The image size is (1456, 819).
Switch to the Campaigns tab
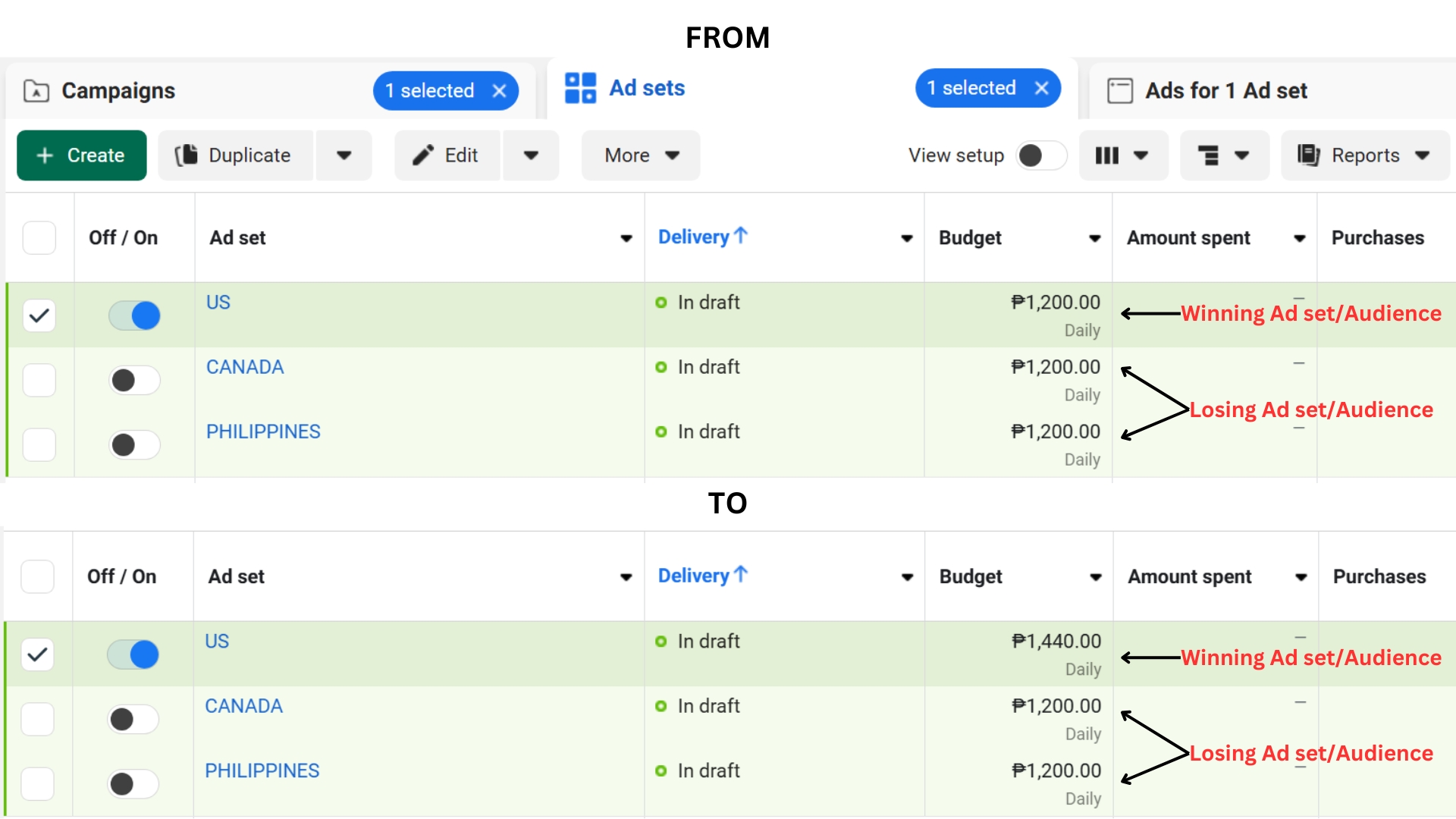pyautogui.click(x=118, y=91)
